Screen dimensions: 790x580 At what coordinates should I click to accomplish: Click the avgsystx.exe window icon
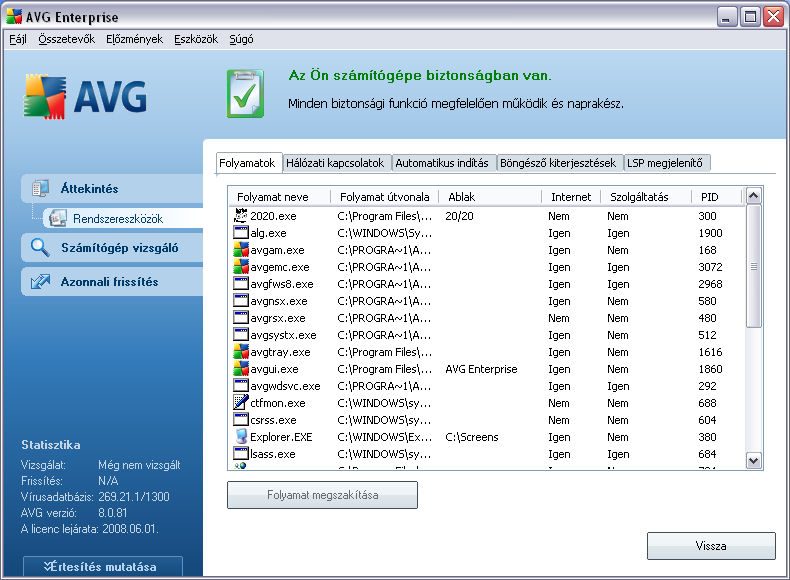coord(241,335)
